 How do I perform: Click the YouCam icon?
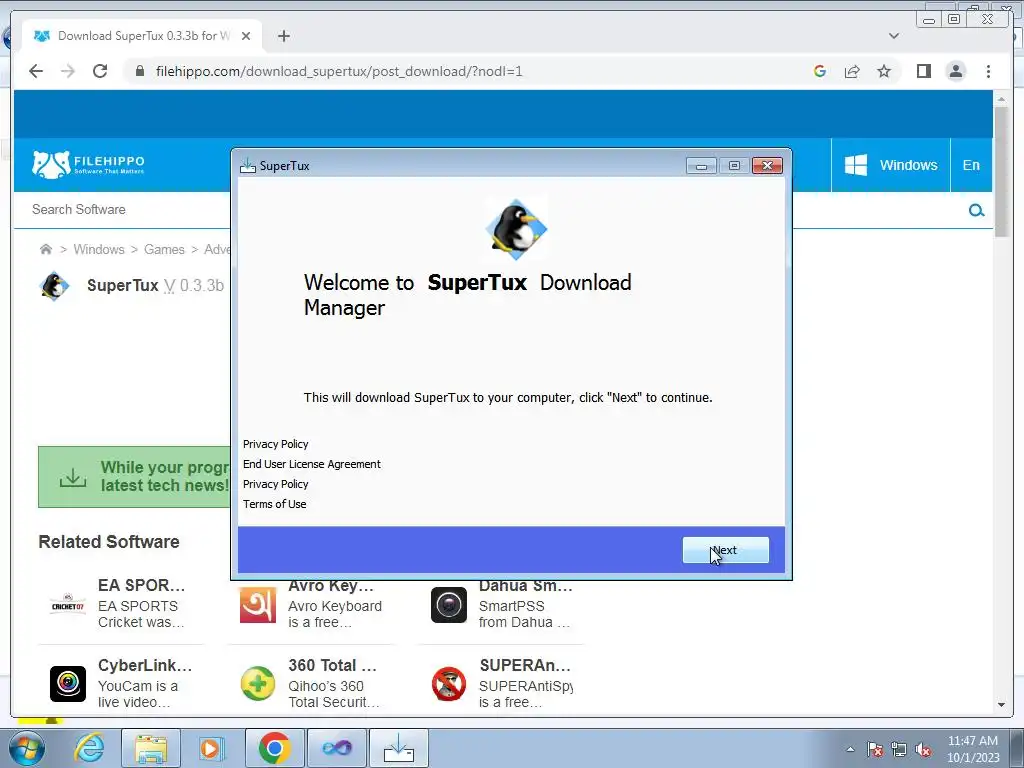(x=68, y=684)
